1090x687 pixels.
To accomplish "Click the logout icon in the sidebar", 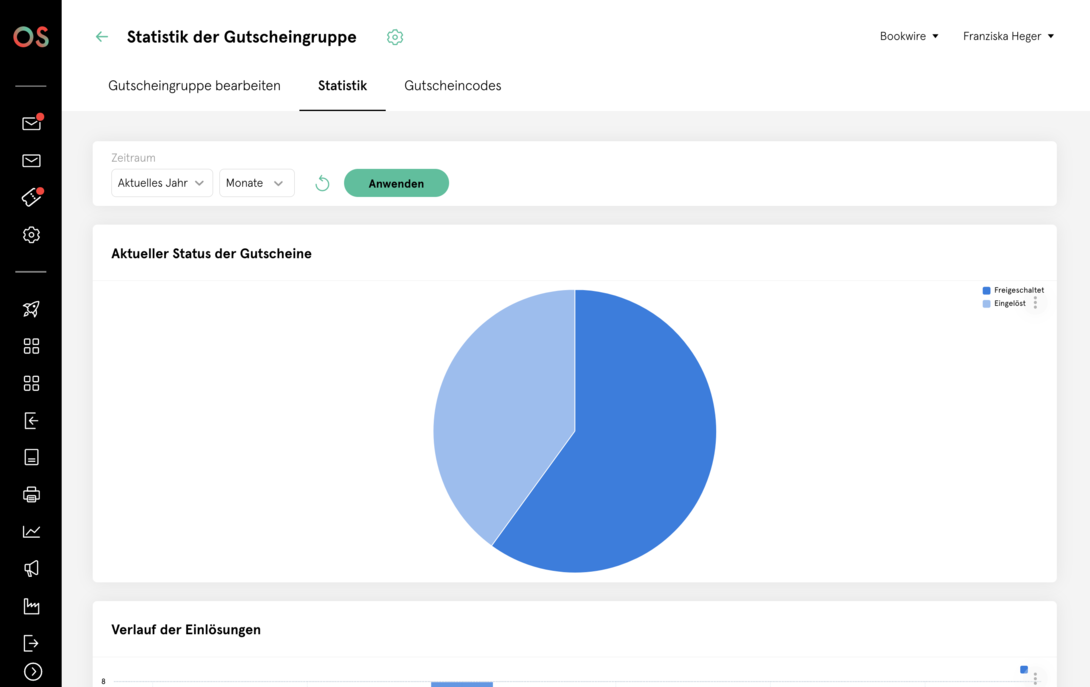I will pos(31,643).
